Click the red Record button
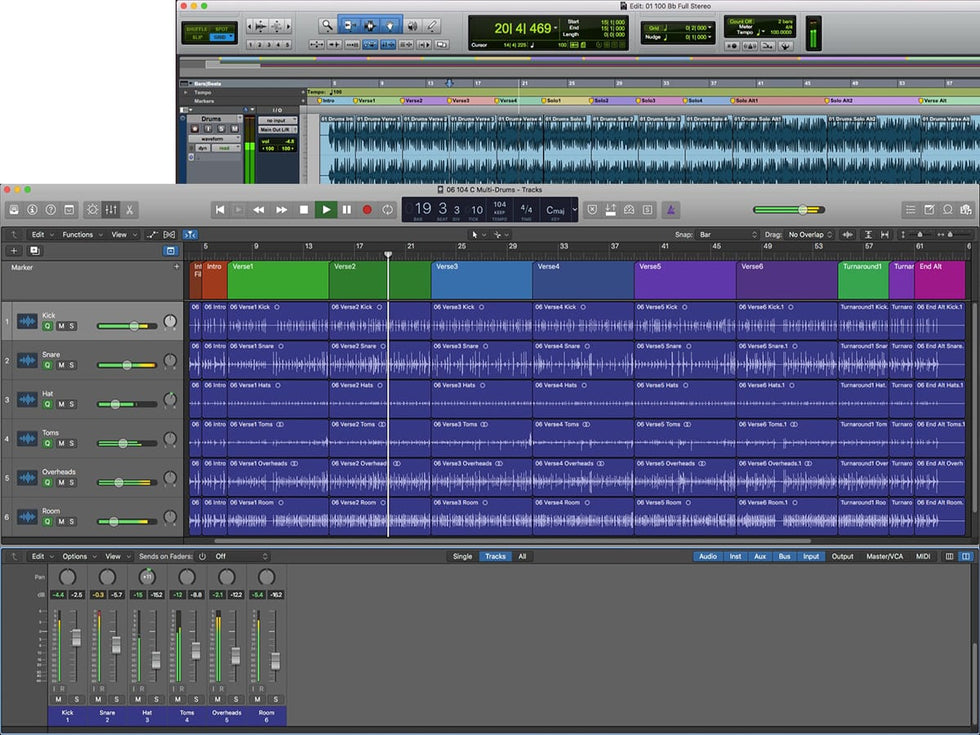 [367, 210]
